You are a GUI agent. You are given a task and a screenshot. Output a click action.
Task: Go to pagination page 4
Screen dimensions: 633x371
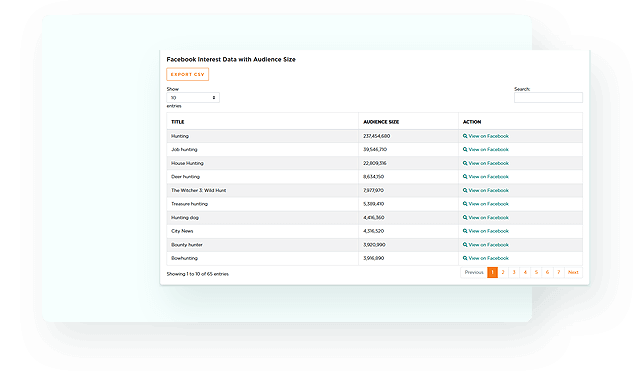click(525, 272)
